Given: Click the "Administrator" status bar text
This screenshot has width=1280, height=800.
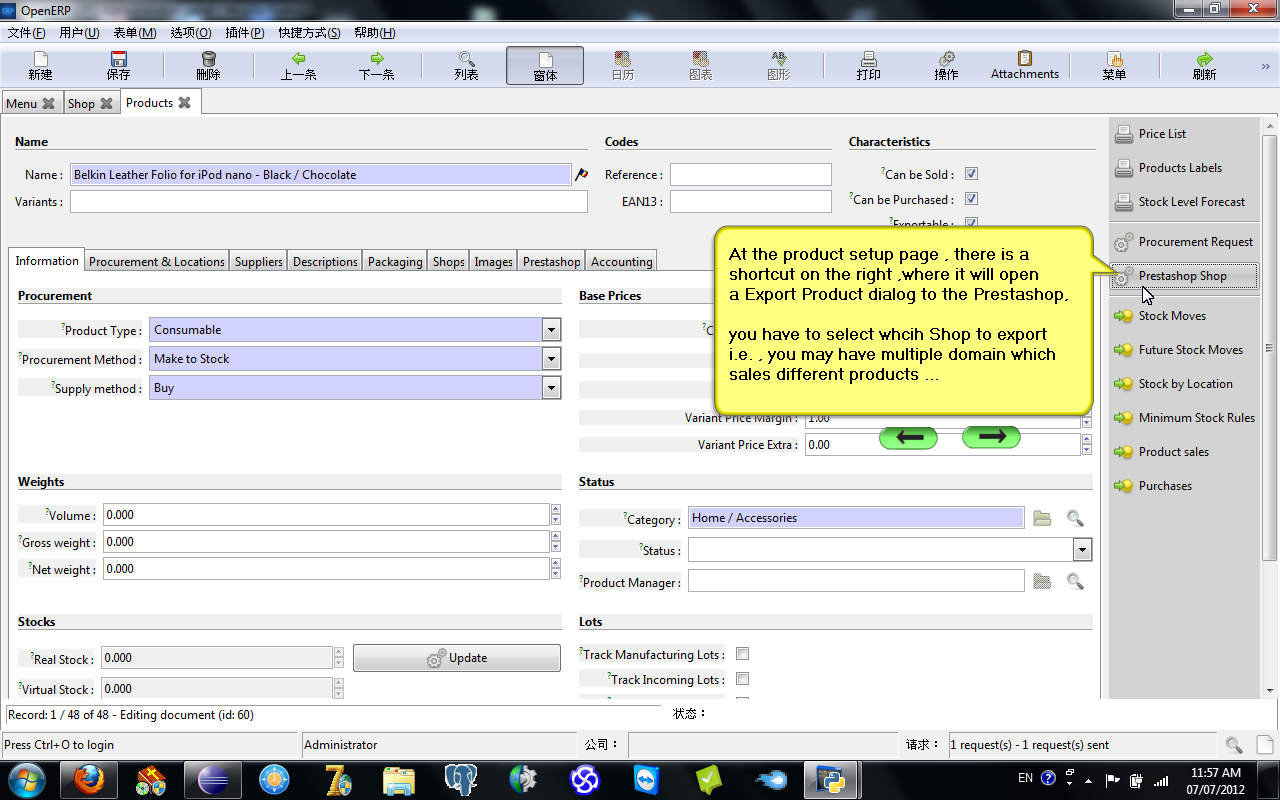Looking at the screenshot, I should tap(341, 745).
